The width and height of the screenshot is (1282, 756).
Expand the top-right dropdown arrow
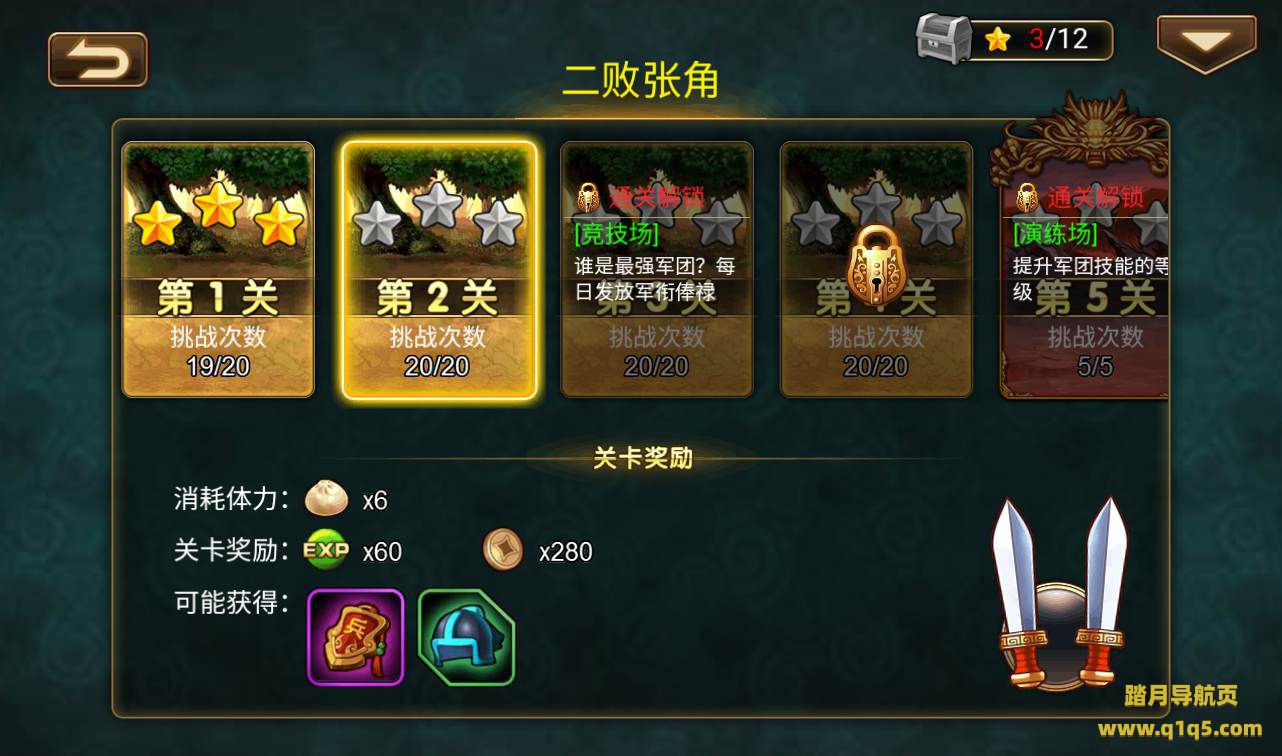pyautogui.click(x=1207, y=44)
